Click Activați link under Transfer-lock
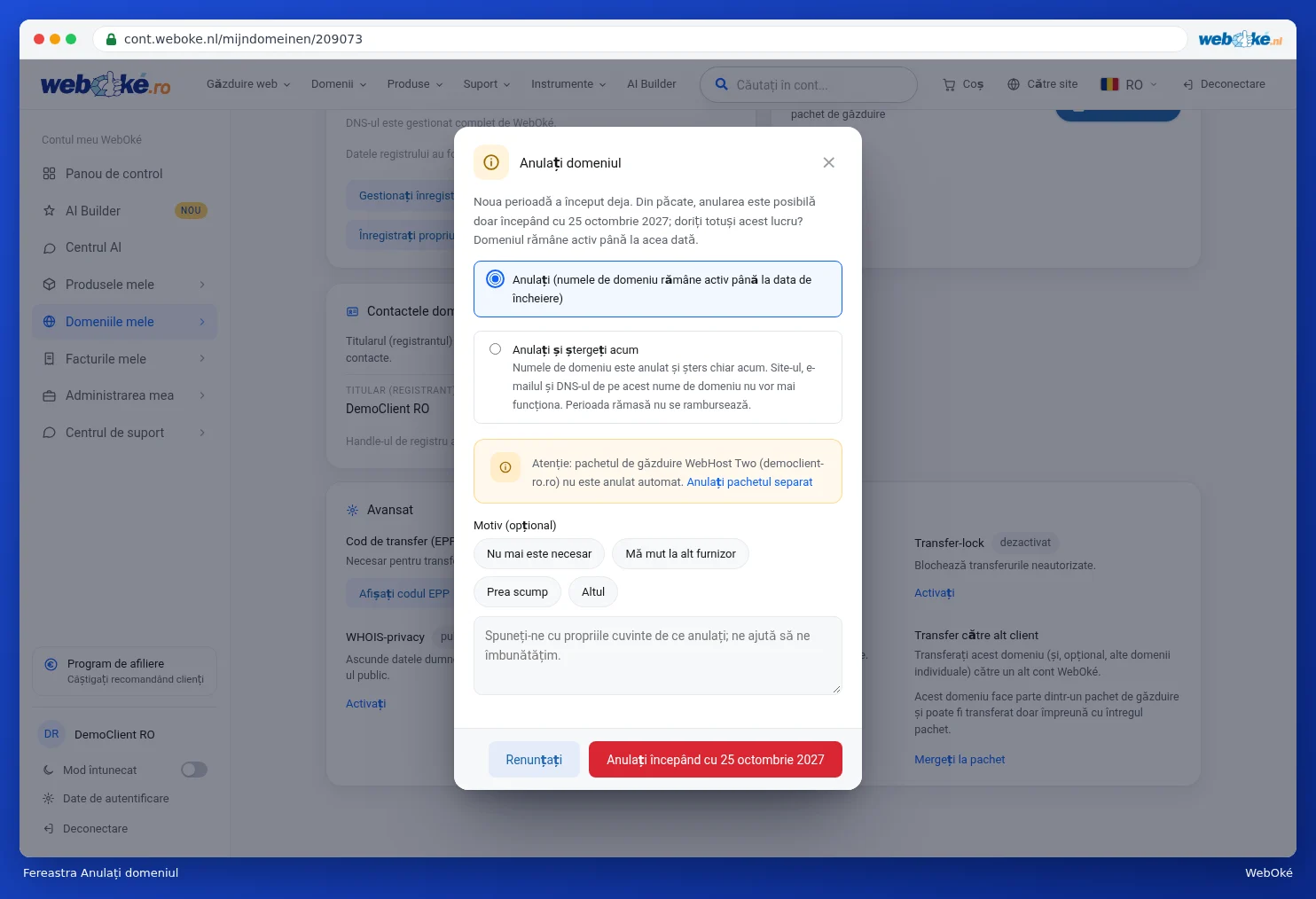This screenshot has width=1316, height=899. pyautogui.click(x=934, y=593)
